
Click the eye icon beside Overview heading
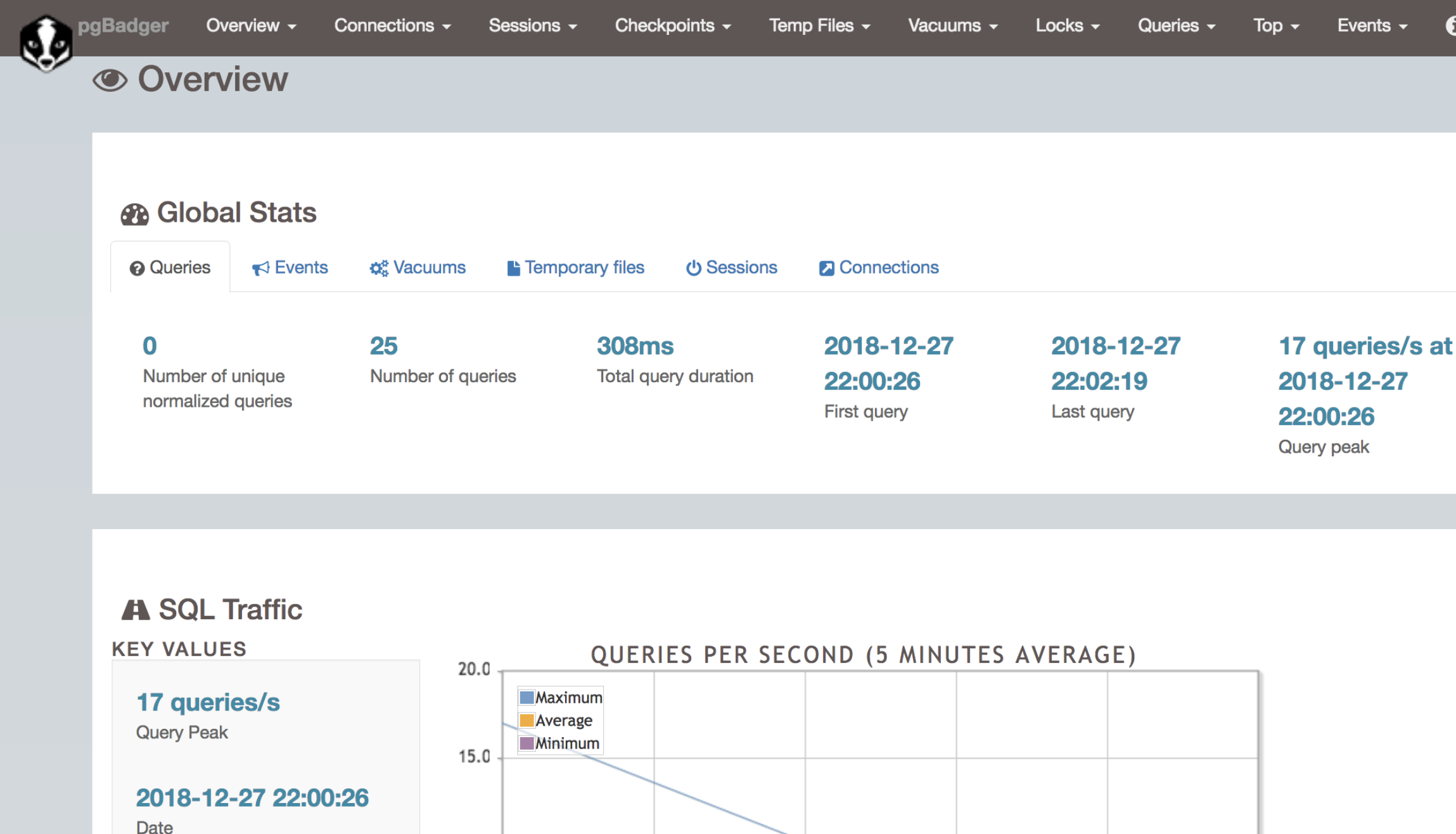click(x=110, y=80)
